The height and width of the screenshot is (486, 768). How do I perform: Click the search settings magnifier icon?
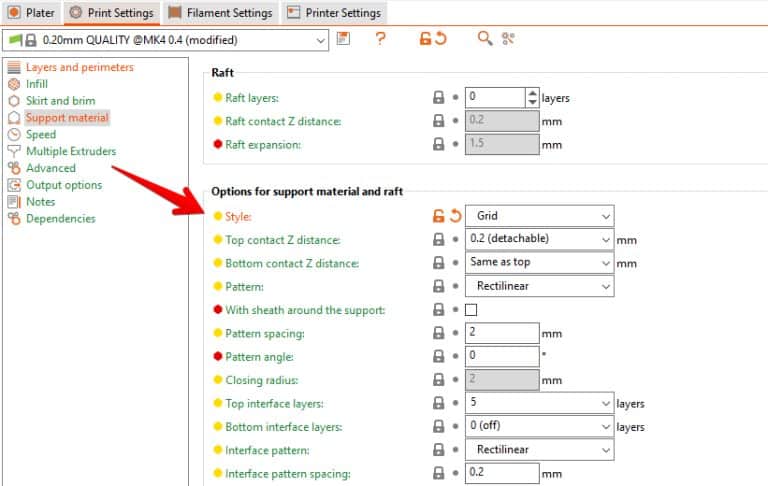[x=485, y=39]
